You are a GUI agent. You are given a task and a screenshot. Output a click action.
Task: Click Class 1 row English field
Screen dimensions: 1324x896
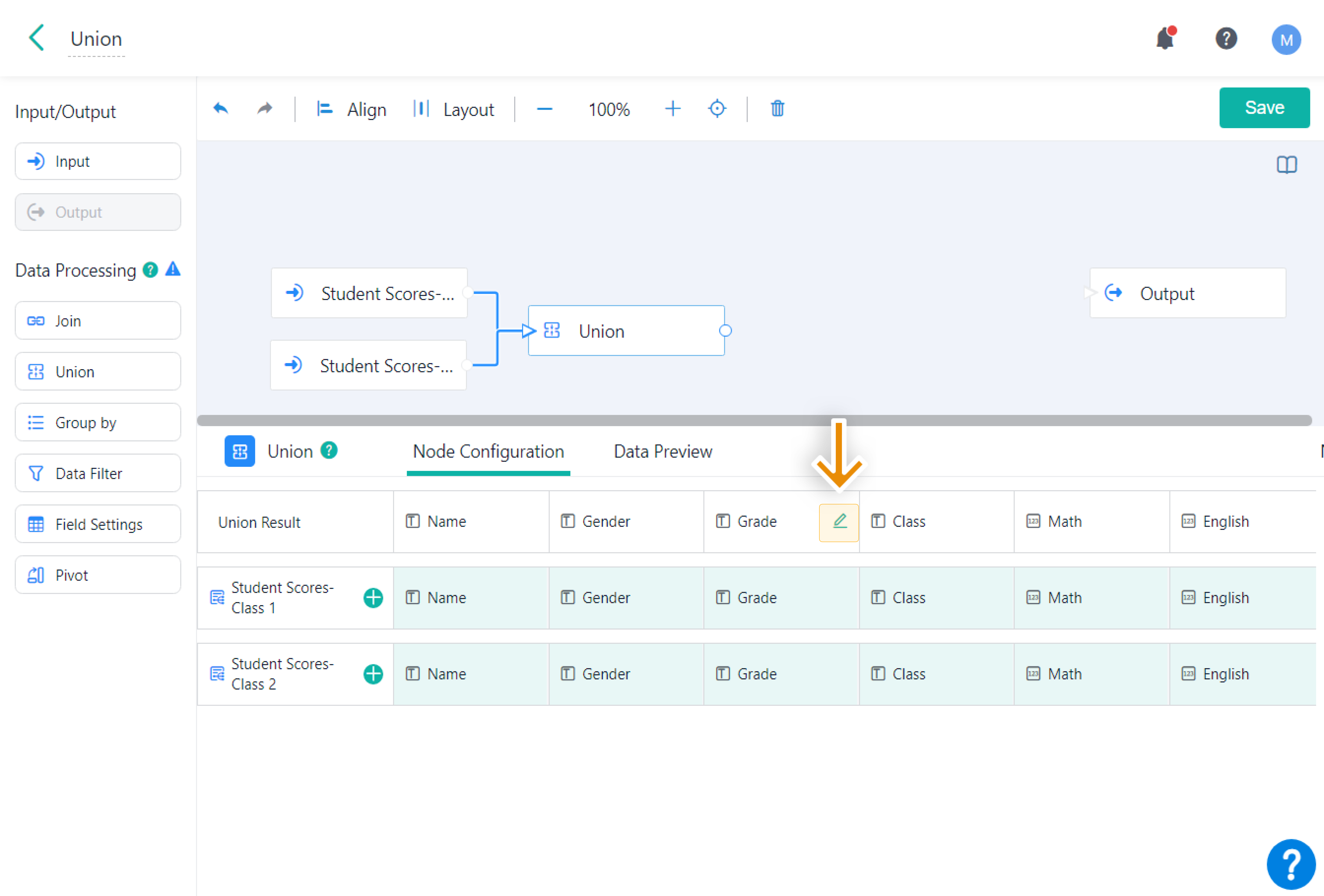pos(1243,598)
